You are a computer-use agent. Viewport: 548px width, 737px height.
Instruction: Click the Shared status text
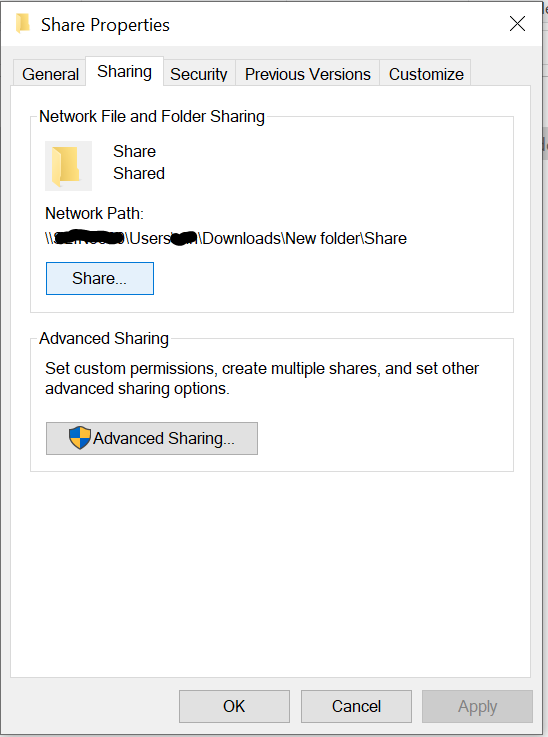point(139,173)
